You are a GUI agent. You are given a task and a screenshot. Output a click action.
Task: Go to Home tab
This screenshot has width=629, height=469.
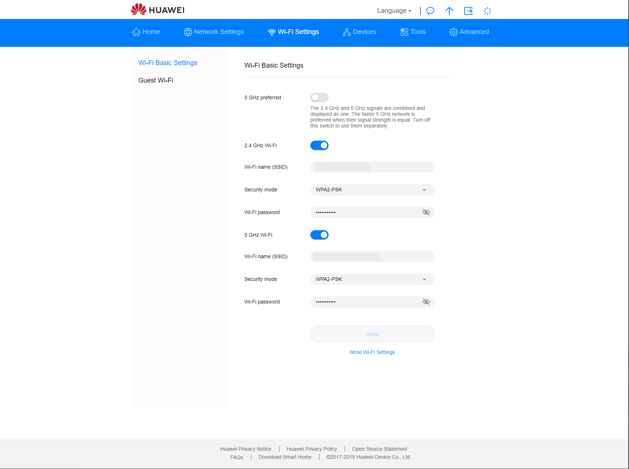click(x=146, y=32)
